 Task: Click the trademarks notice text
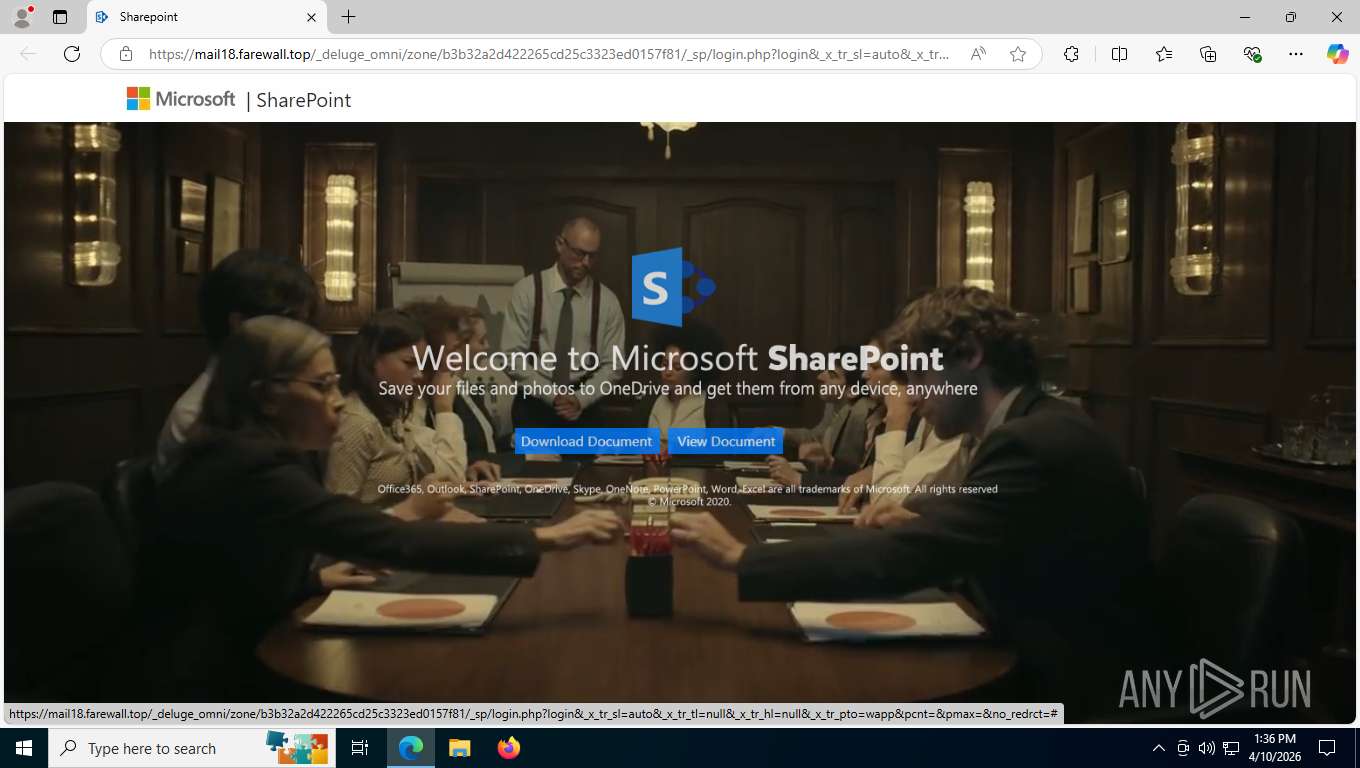coord(687,489)
